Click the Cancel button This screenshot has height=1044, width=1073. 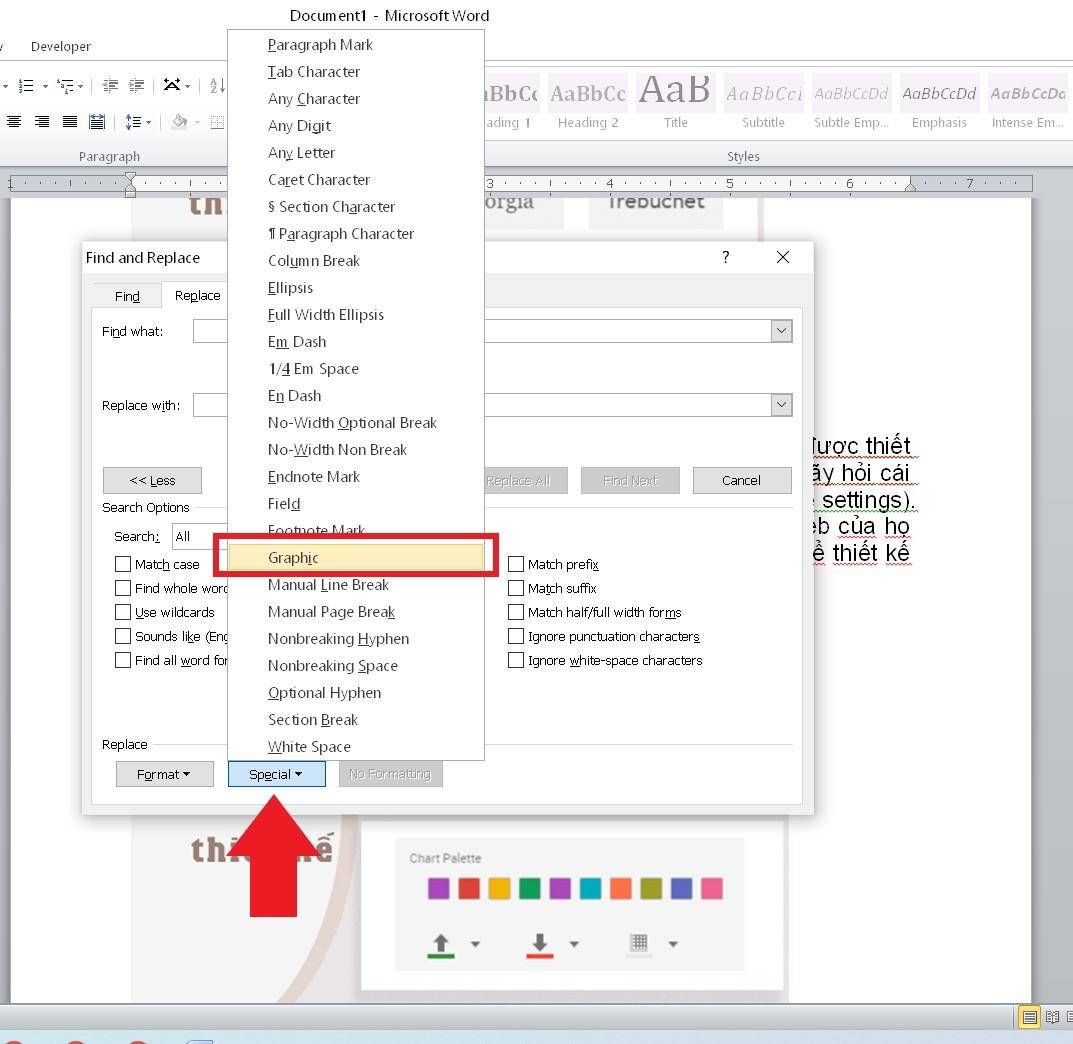742,480
